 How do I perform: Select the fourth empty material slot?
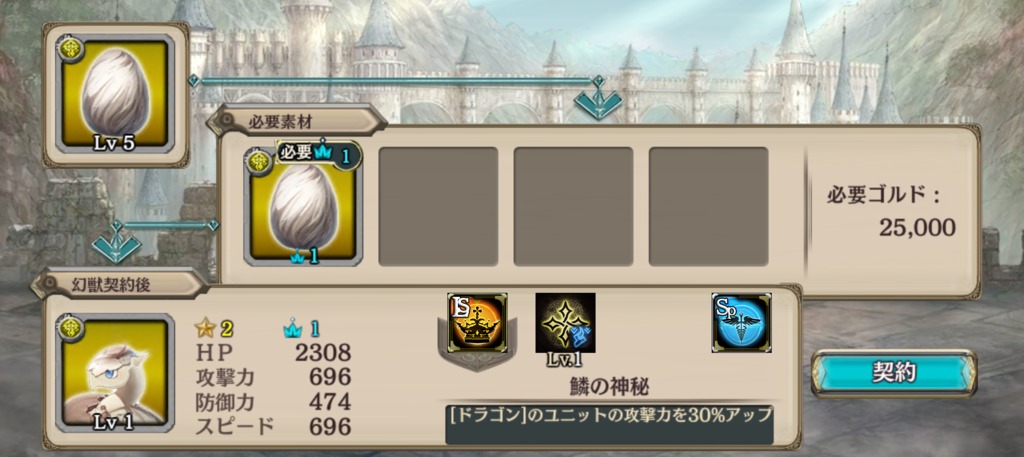tap(709, 206)
